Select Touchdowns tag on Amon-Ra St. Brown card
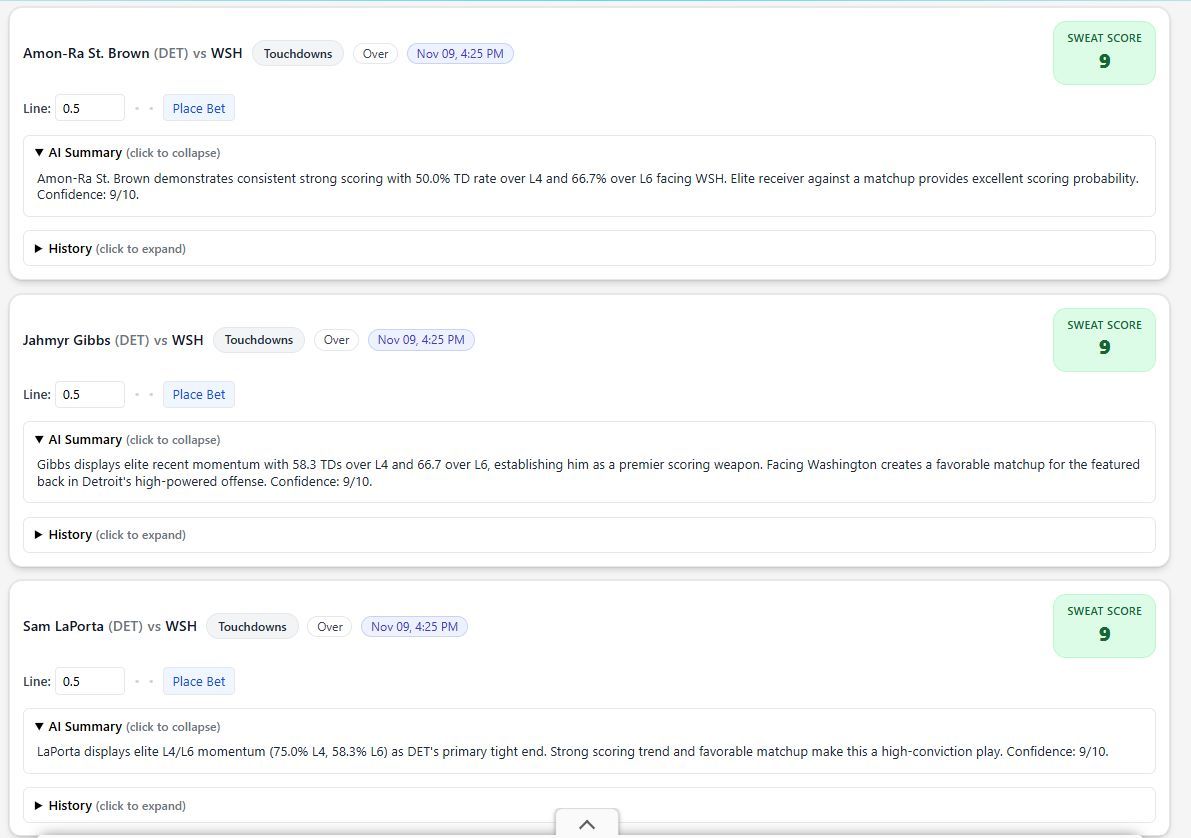 pos(298,54)
